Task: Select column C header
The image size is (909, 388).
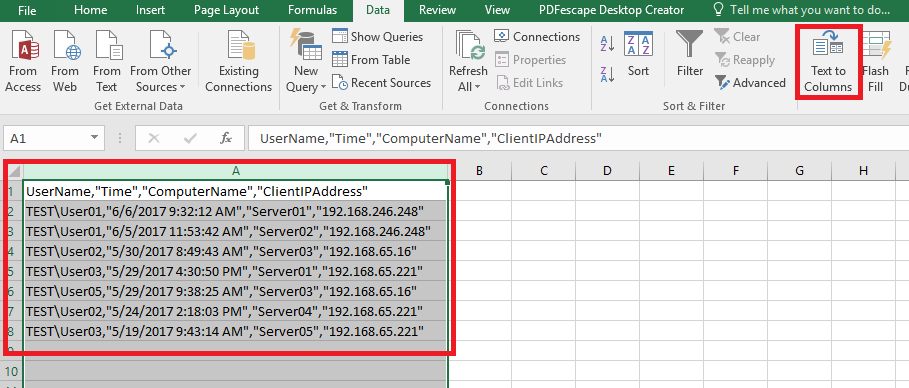Action: click(544, 171)
